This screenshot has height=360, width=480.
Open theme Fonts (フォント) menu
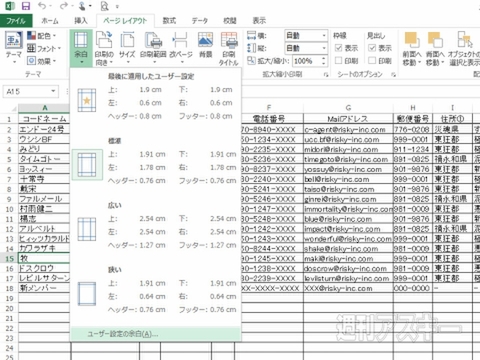[x=44, y=48]
